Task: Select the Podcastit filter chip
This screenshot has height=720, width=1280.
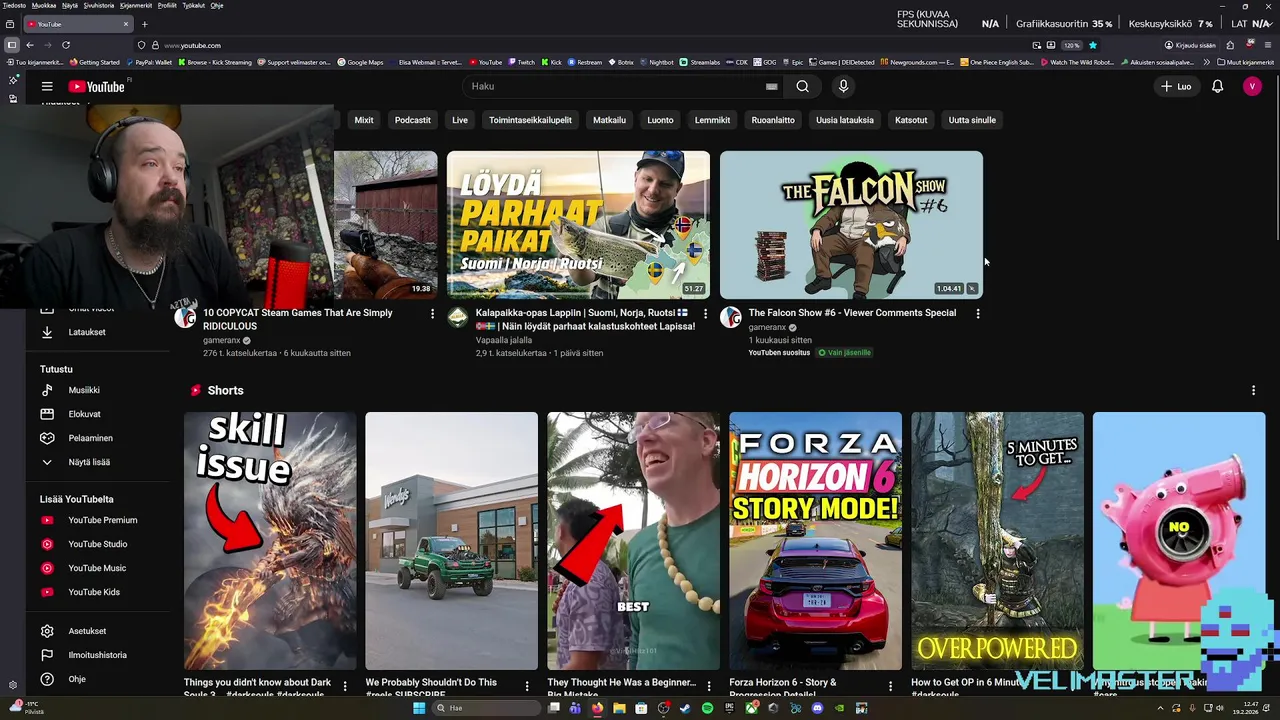Action: [x=412, y=120]
